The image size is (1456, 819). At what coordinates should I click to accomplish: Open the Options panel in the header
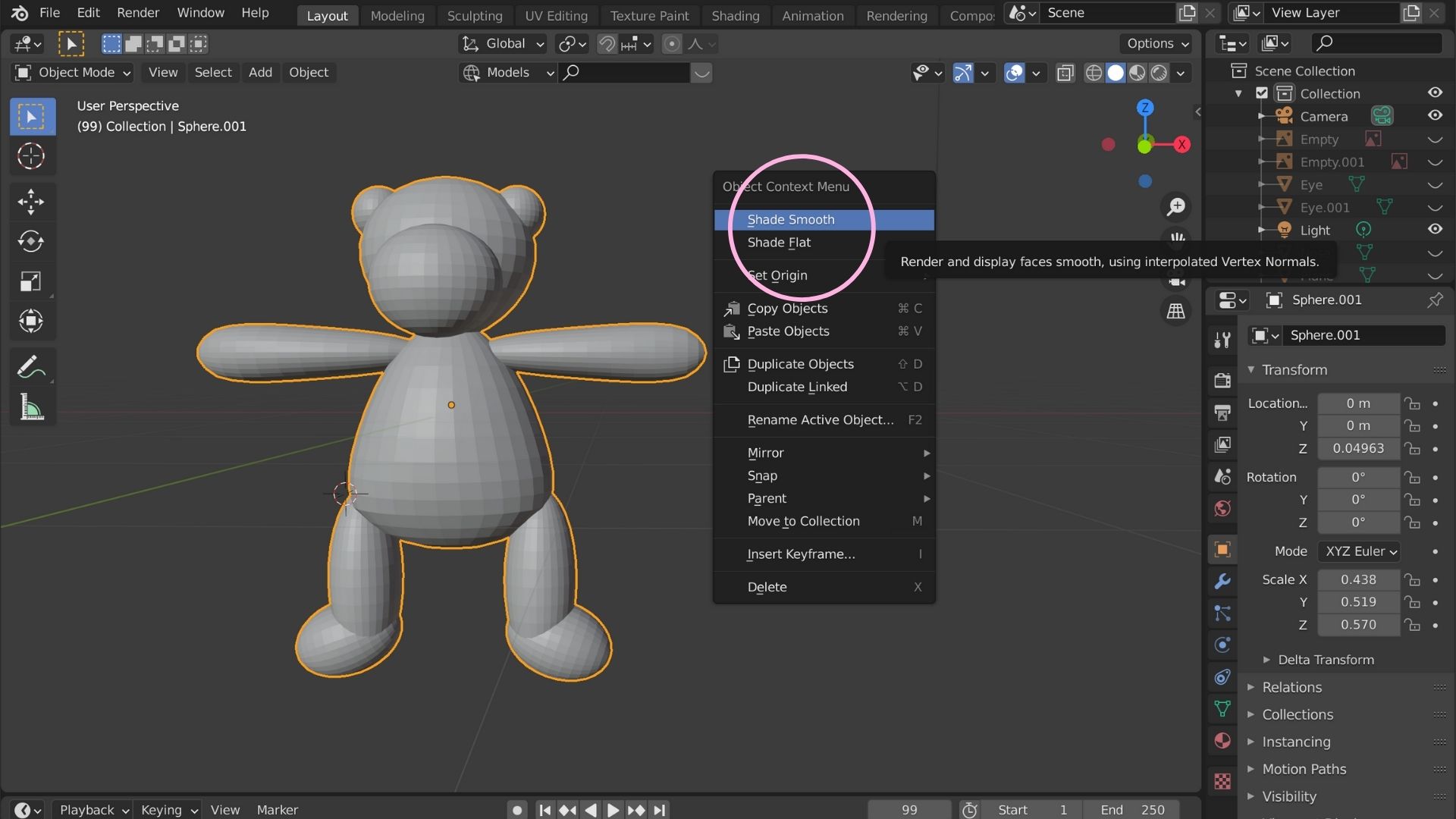(x=1156, y=43)
